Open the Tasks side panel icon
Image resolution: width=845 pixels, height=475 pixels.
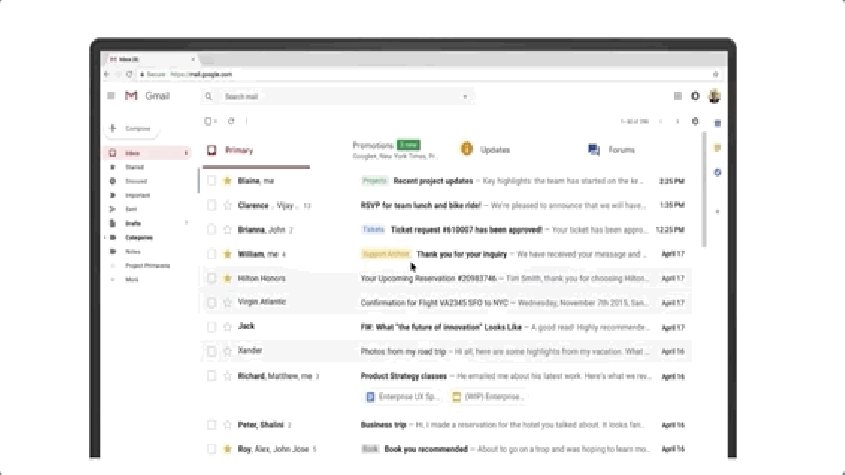click(x=717, y=173)
